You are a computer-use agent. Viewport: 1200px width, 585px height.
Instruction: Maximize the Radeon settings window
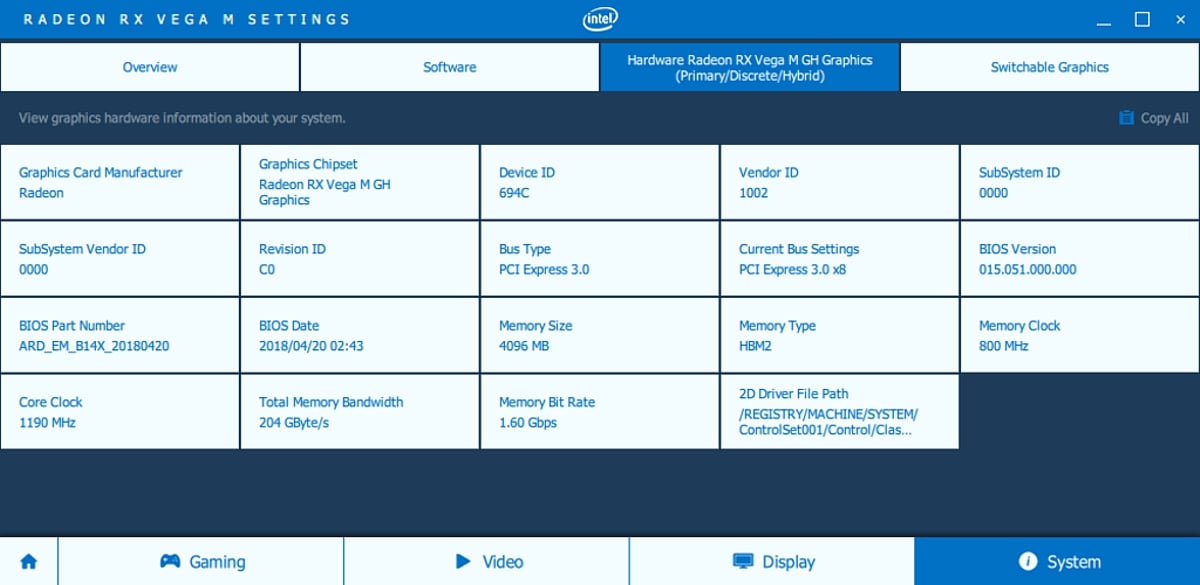1142,19
